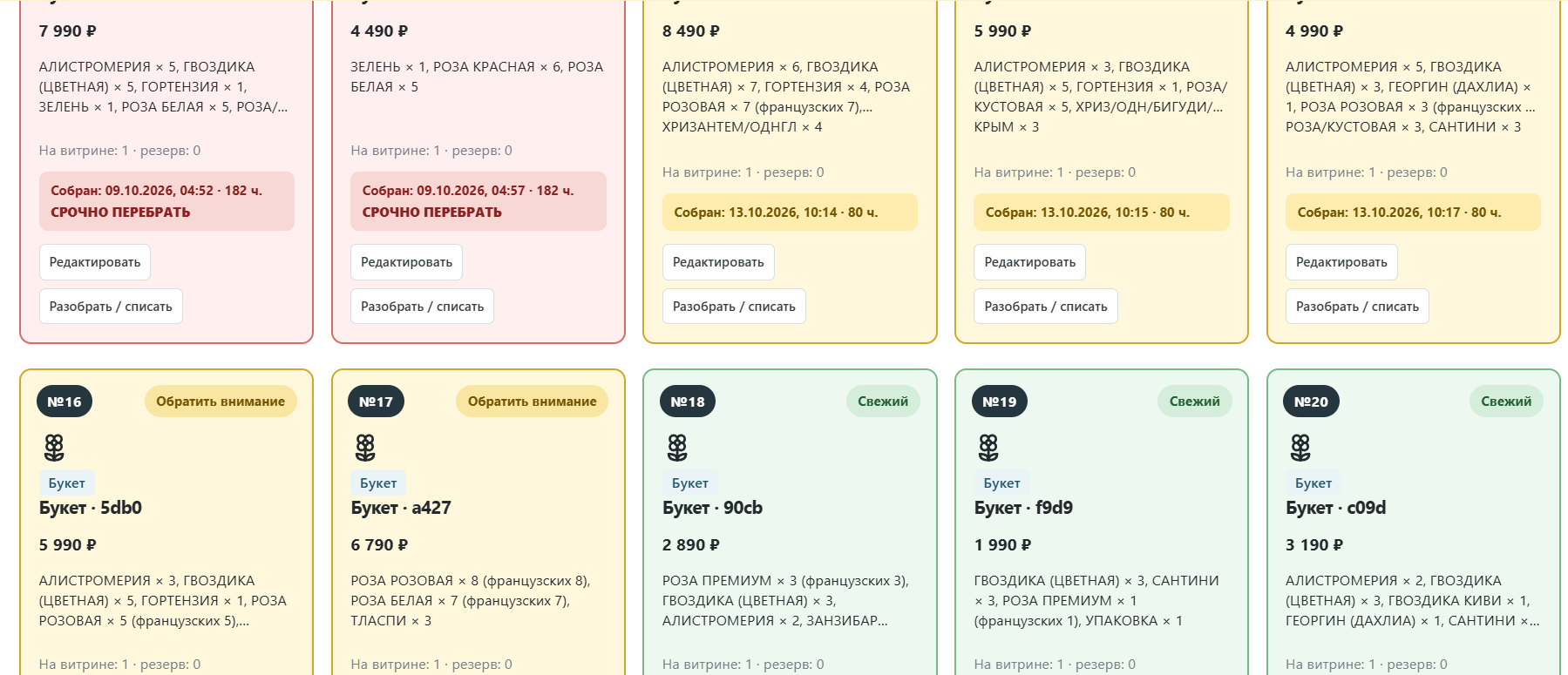1568x675 pixels.
Task: Edit the bouquet priced 8 490 ₽
Action: click(718, 262)
